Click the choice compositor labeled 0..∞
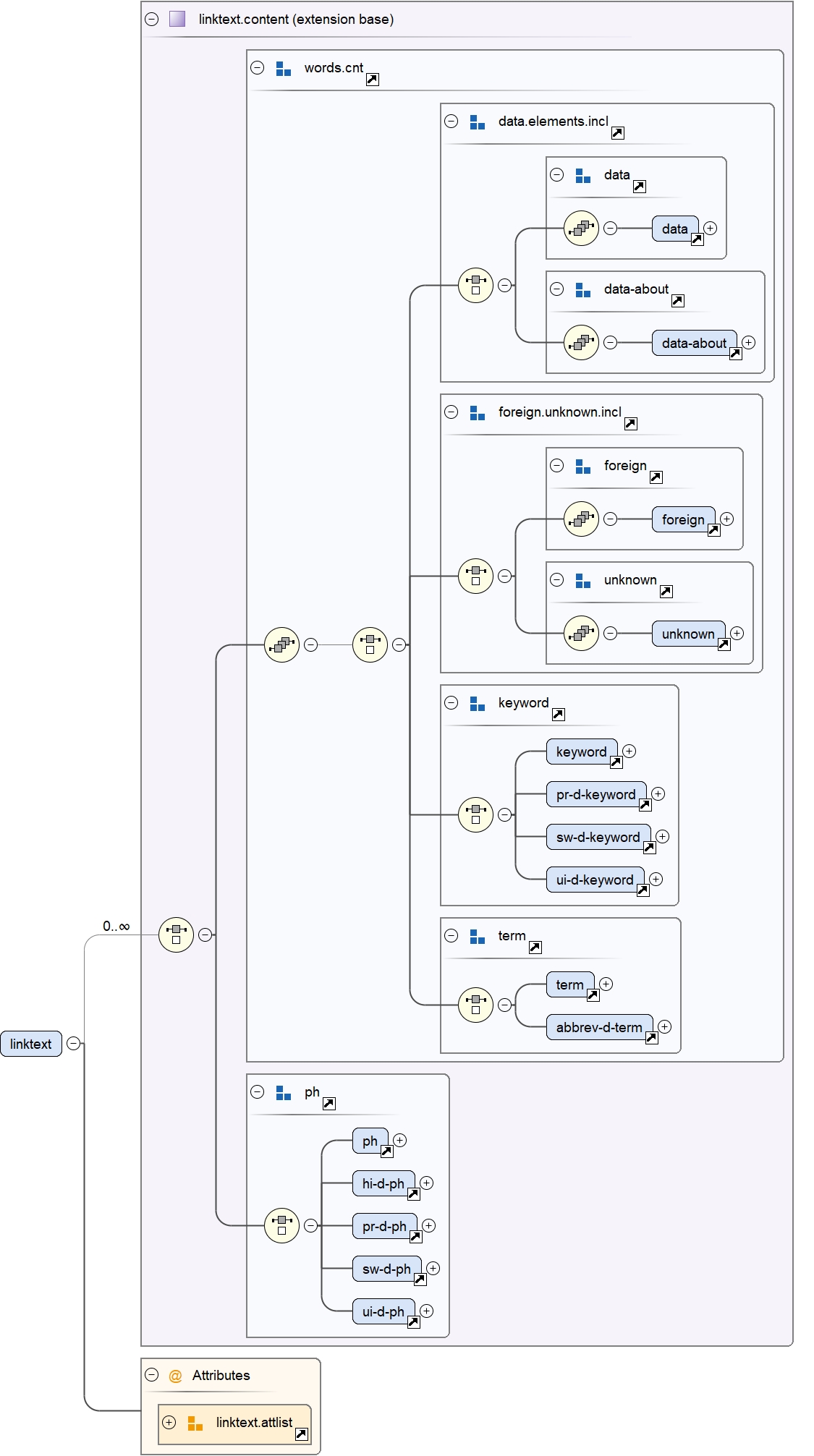814x1456 pixels. tap(176, 935)
